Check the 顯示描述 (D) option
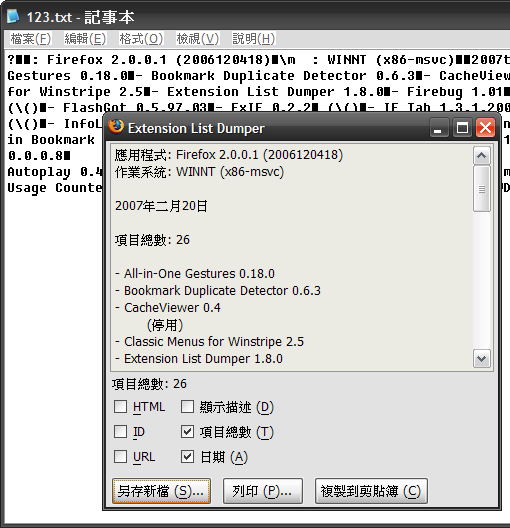Viewport: 510px width, 528px height. pos(187,406)
